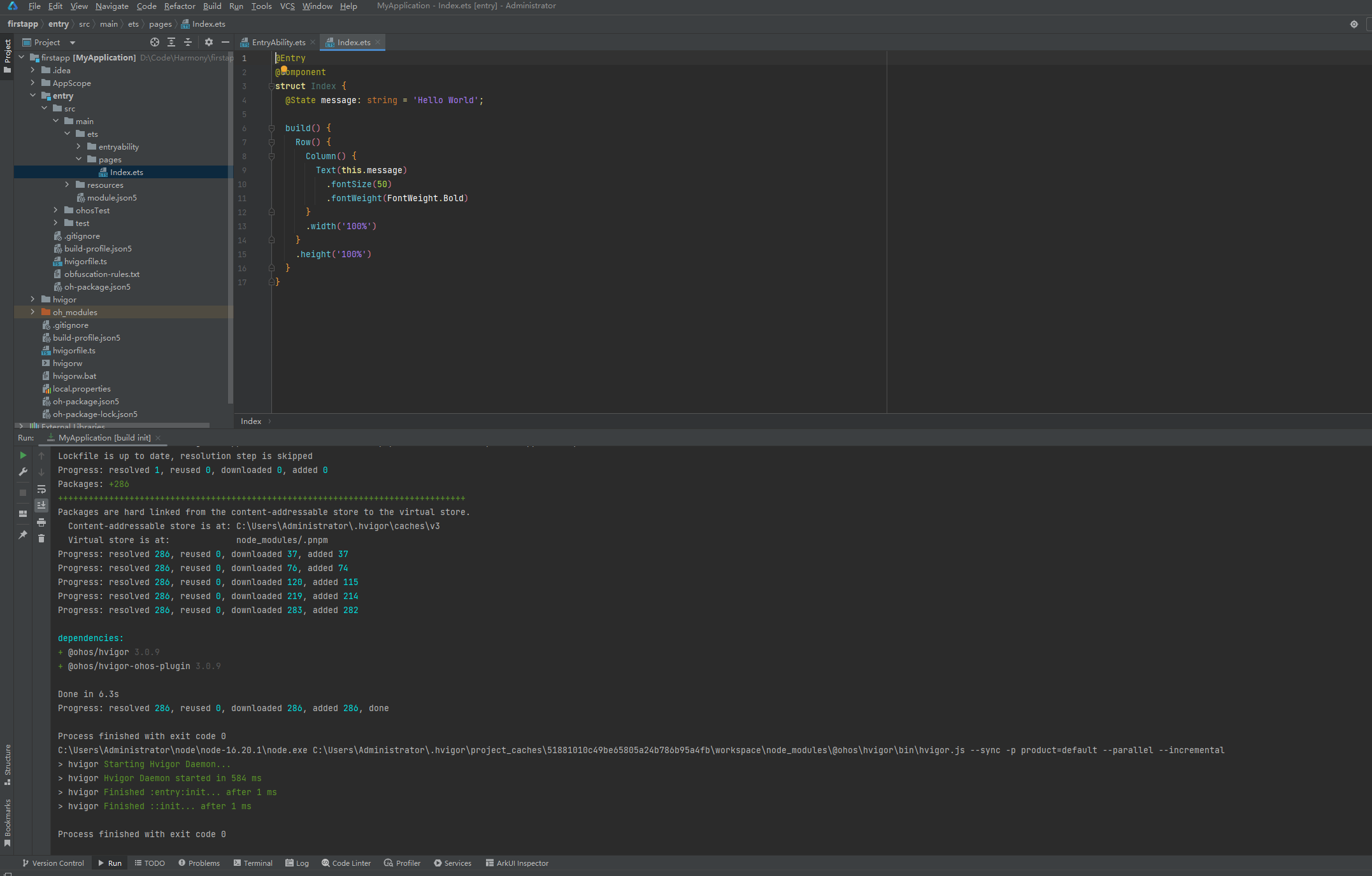Screen dimensions: 1372x876
Task: Expand the hvigor folder
Action: (x=33, y=299)
